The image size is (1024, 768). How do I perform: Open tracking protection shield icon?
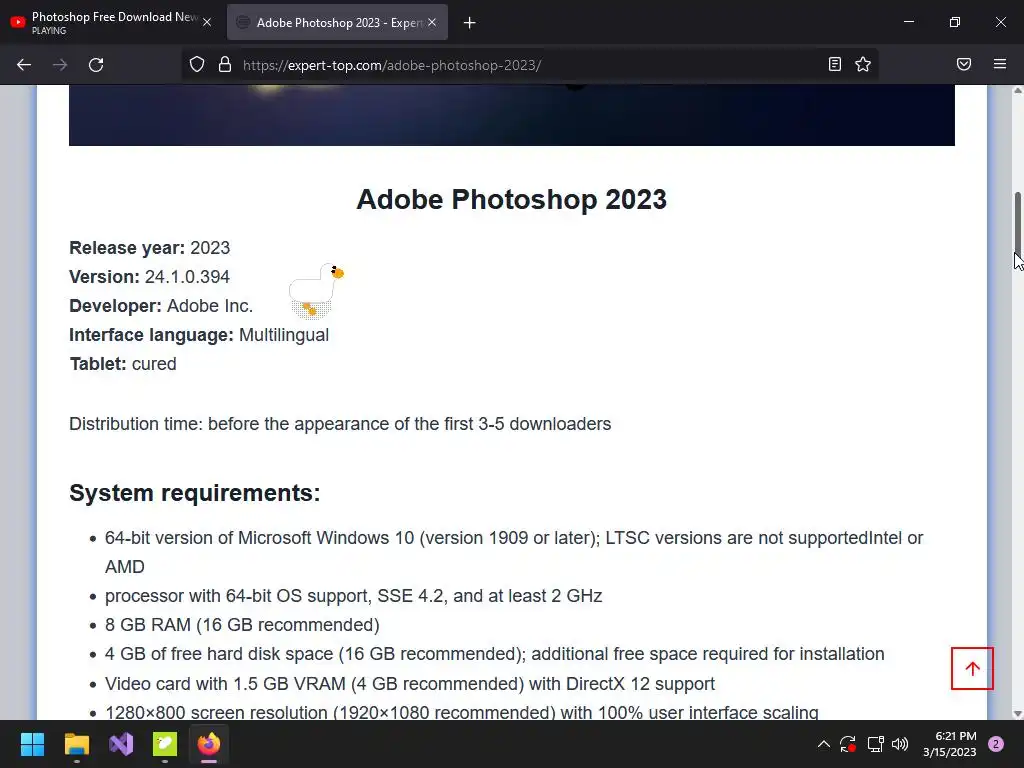(x=197, y=65)
